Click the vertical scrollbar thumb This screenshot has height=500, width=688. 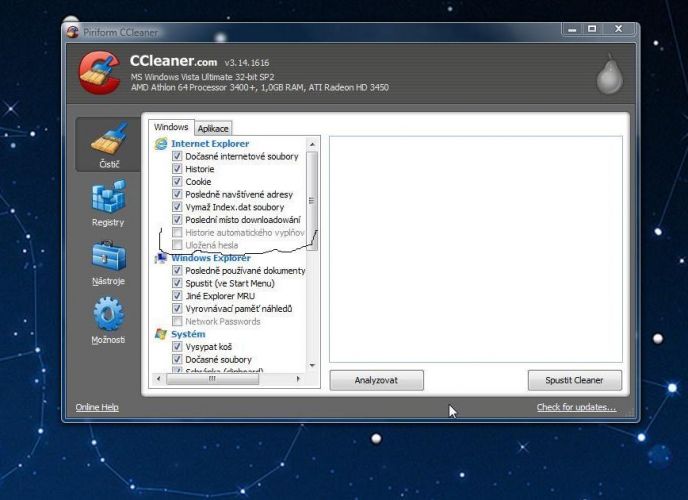click(x=312, y=201)
